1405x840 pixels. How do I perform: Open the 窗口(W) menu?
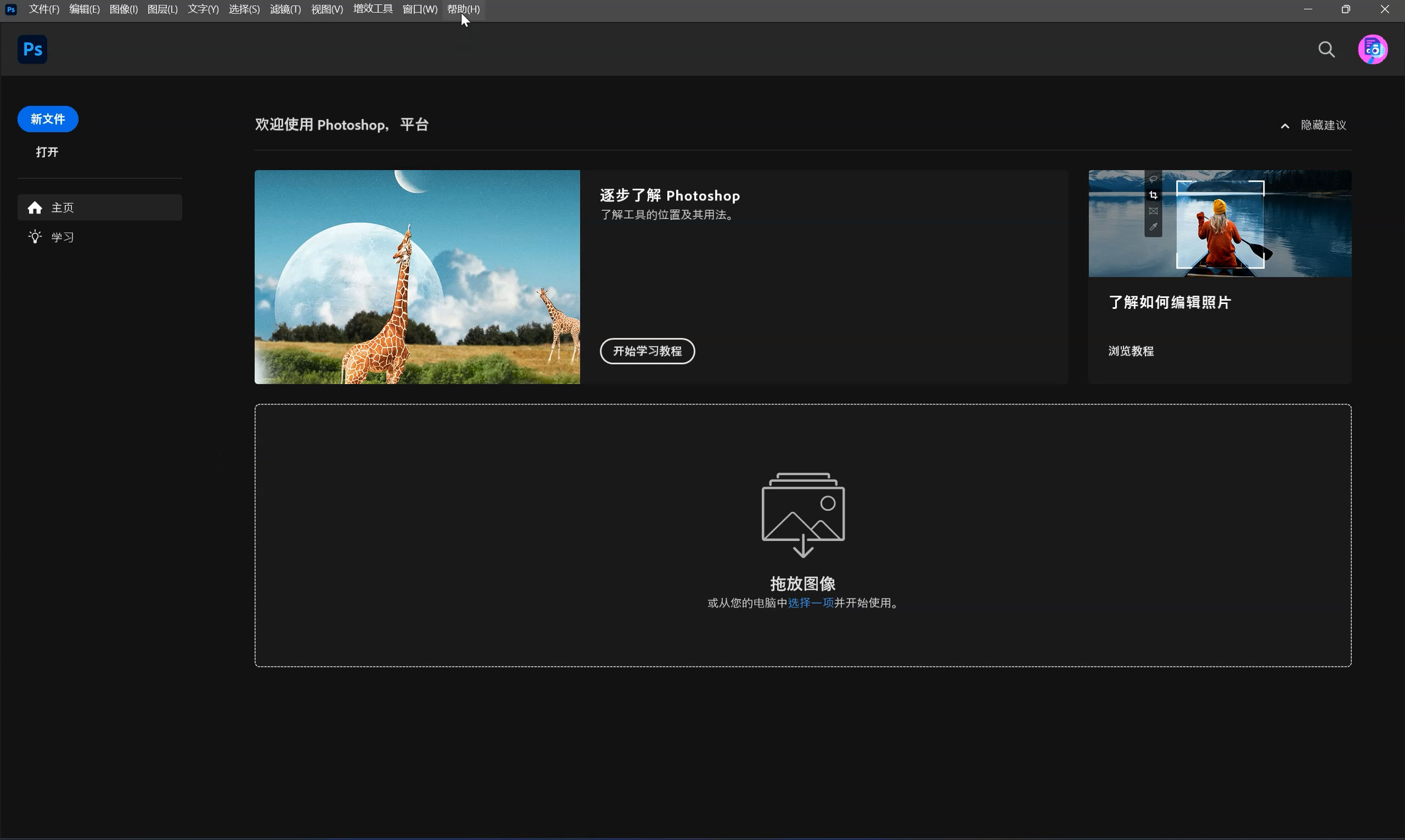coord(419,9)
